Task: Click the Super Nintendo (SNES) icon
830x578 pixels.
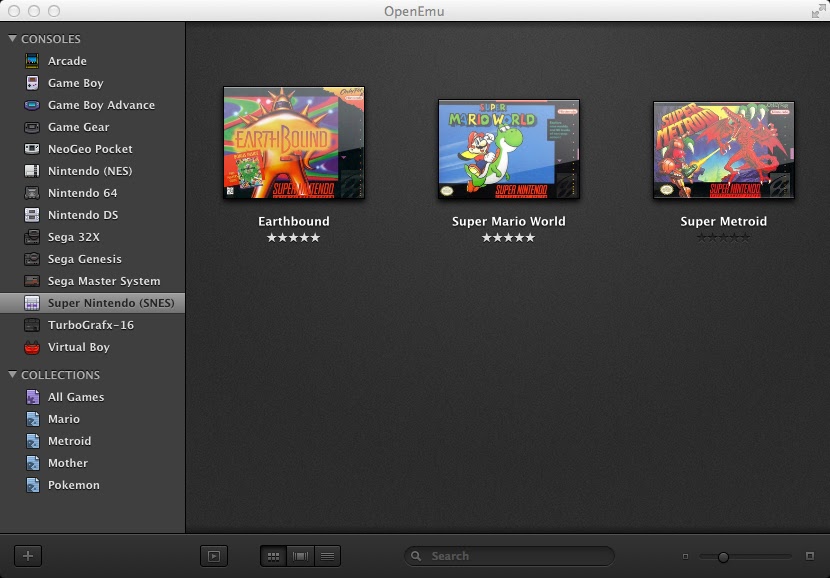Action: [x=32, y=303]
